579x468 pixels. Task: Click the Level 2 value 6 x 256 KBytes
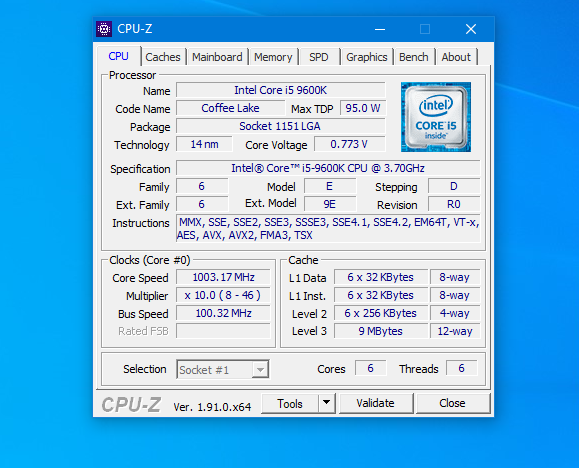pos(381,313)
